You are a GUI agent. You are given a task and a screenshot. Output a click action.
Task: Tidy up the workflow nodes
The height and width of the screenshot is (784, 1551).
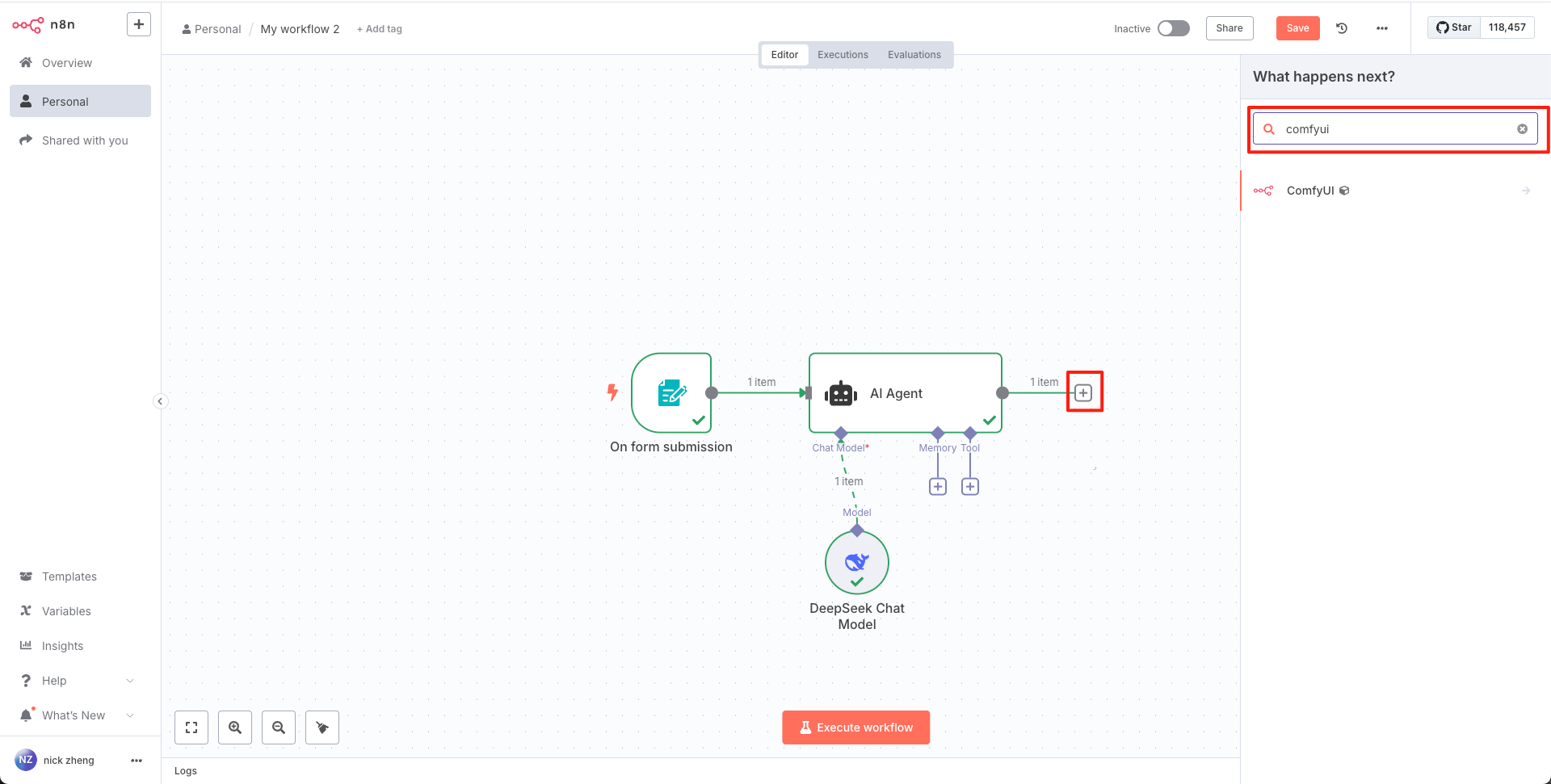[322, 727]
